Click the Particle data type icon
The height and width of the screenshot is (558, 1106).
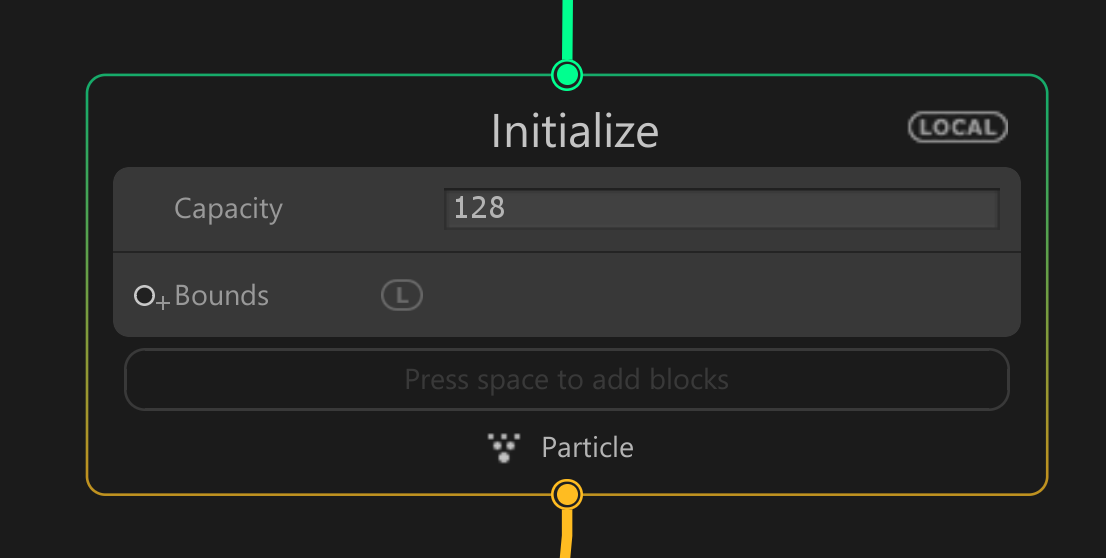click(504, 448)
